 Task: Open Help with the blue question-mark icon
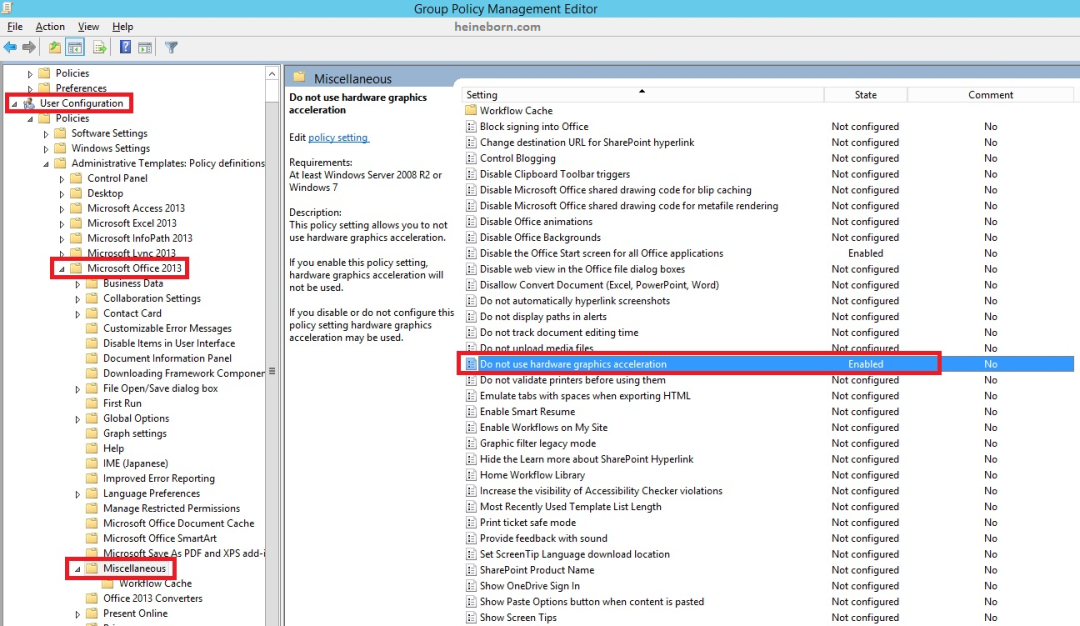click(125, 48)
